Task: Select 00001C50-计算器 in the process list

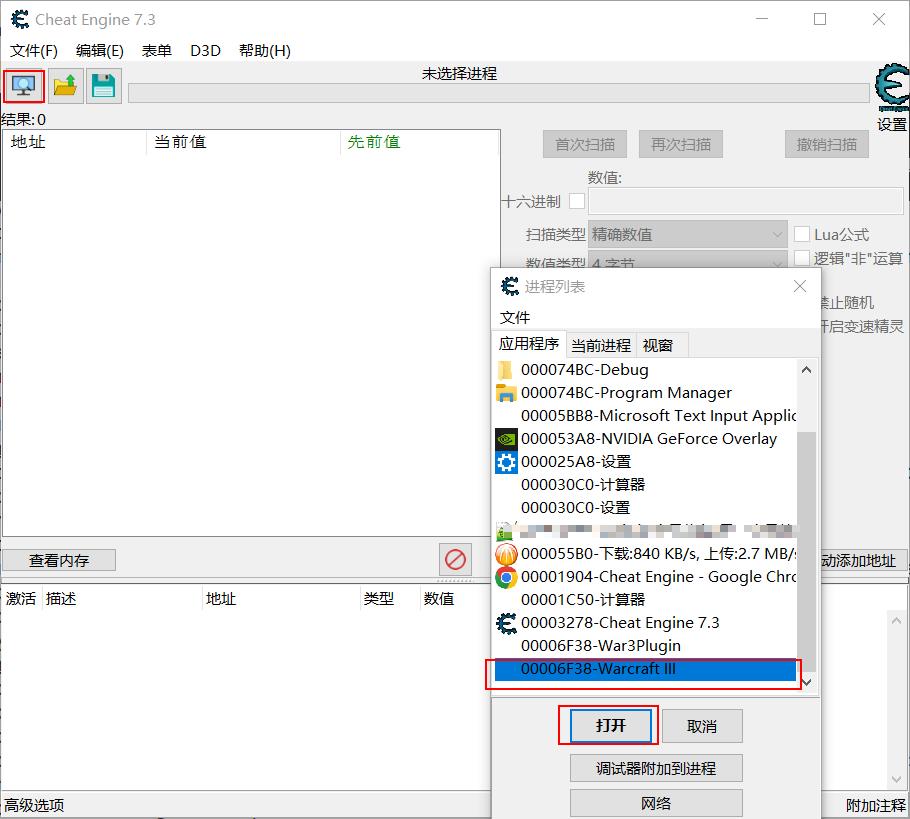Action: click(x=645, y=600)
